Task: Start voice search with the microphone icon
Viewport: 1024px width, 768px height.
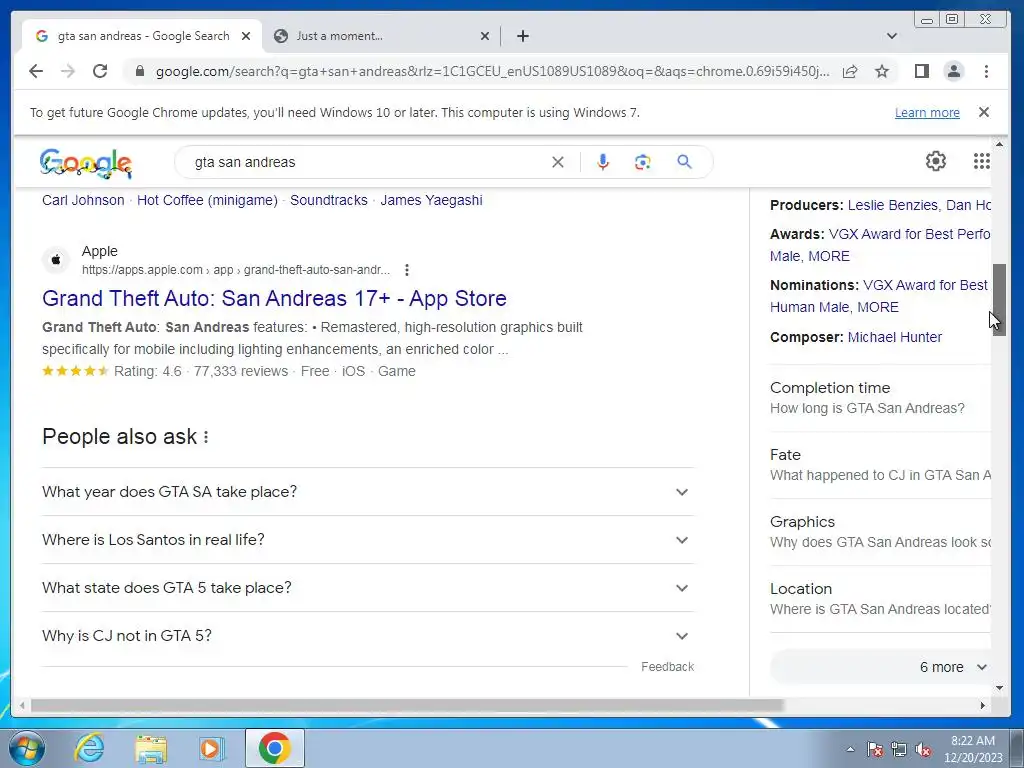Action: (x=603, y=162)
